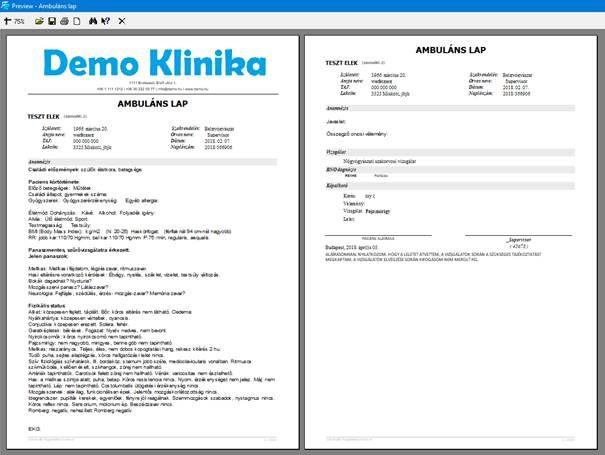Click the Demo Klinika logo header
The image size is (605, 455).
(155, 63)
